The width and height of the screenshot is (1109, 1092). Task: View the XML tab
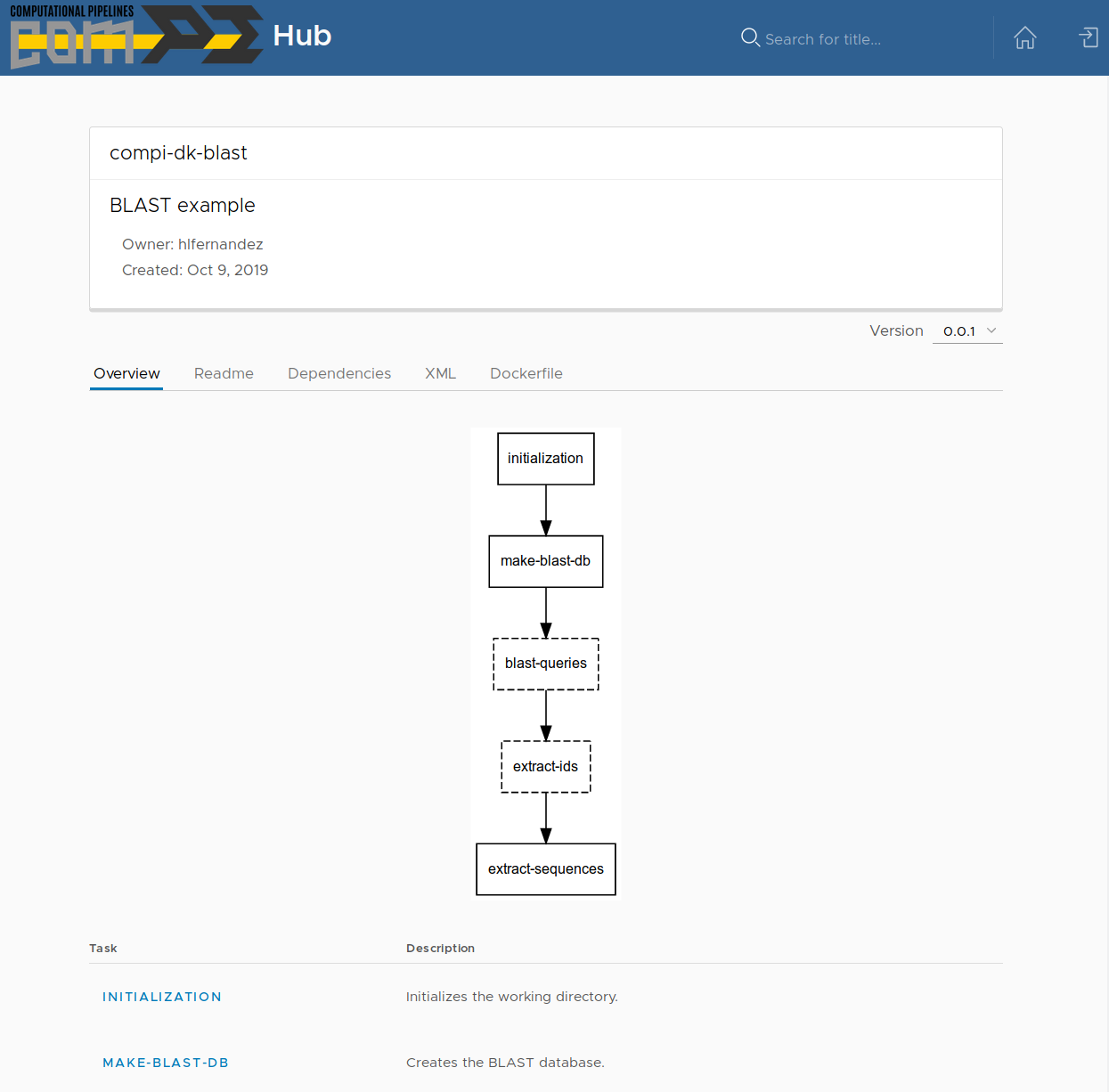click(440, 374)
